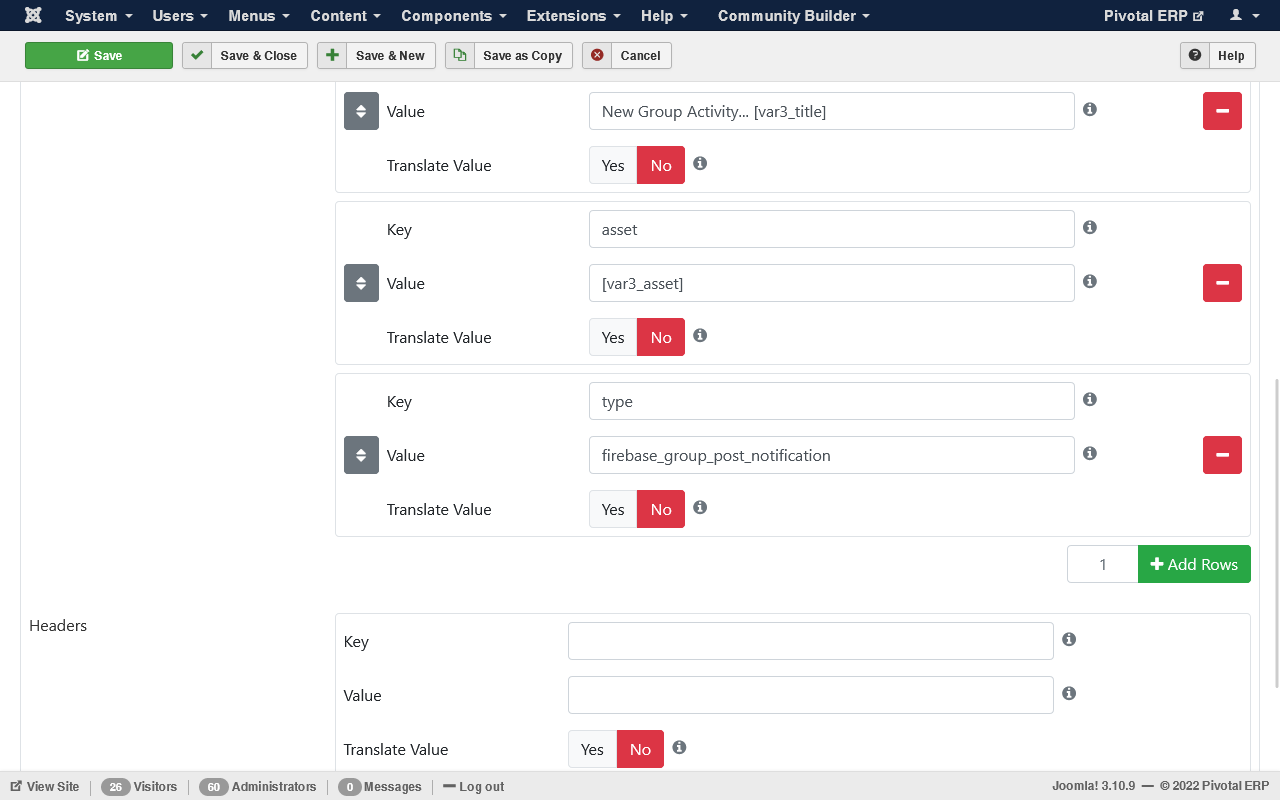Click the firebase_group_post_notification input field
The height and width of the screenshot is (800, 1280).
(832, 455)
